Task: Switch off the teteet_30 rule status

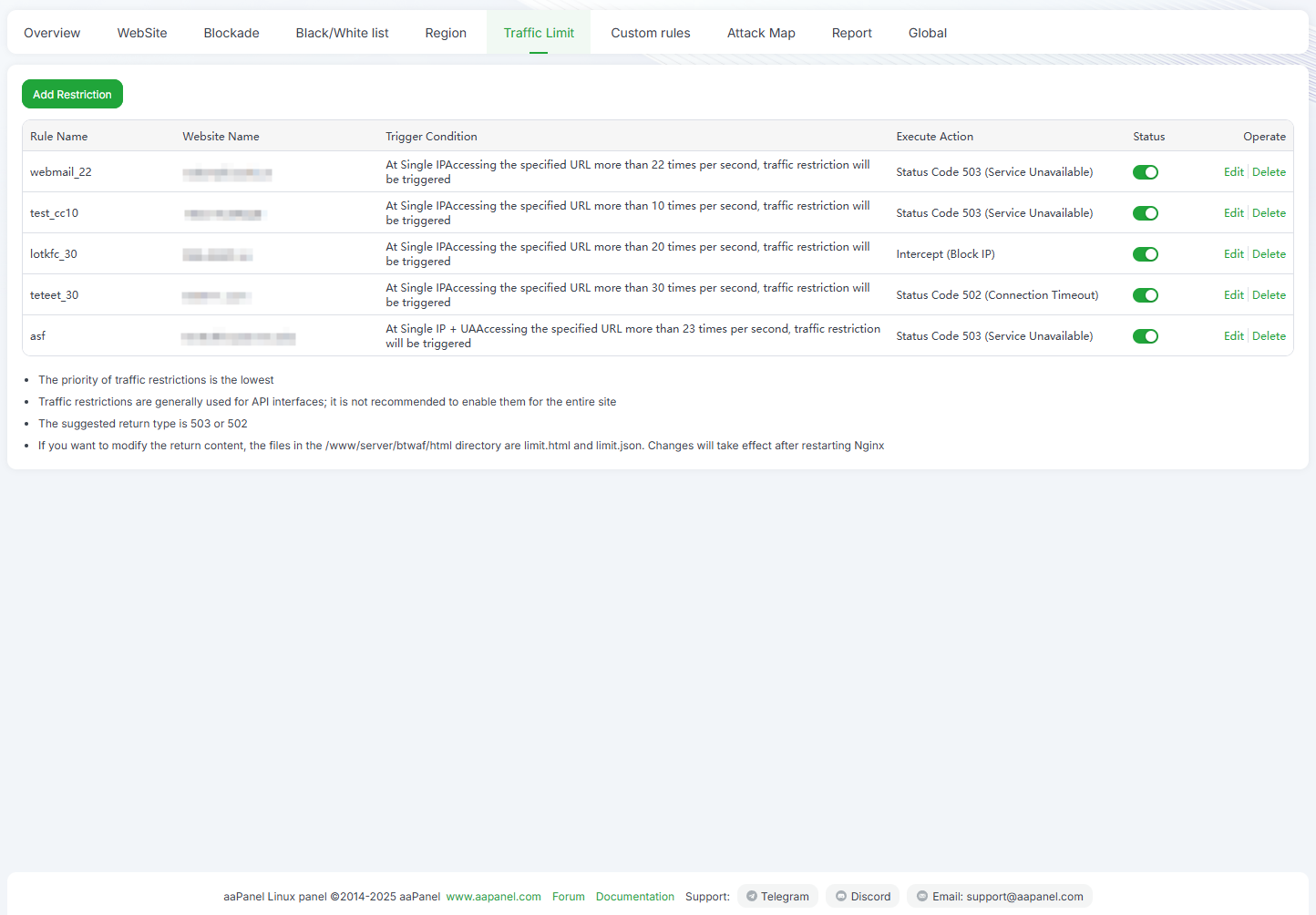Action: click(1145, 295)
